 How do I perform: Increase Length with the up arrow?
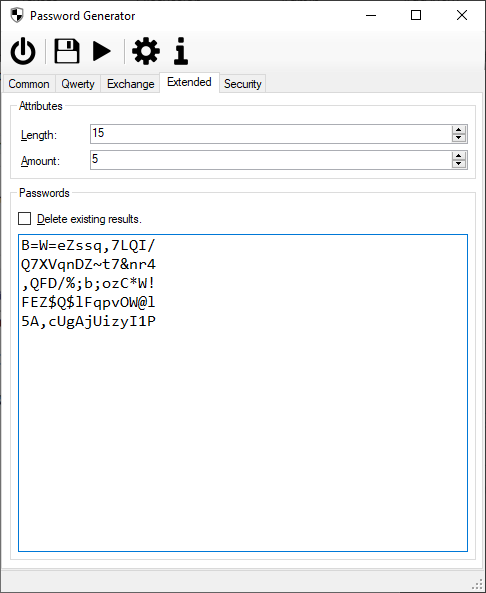click(459, 130)
